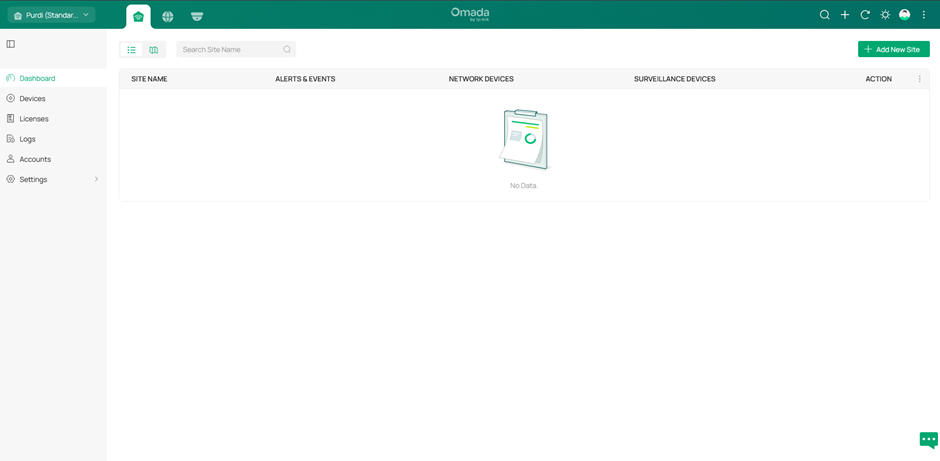Screen dimensions: 940x461
Task: Open the Logs page
Action: point(27,139)
